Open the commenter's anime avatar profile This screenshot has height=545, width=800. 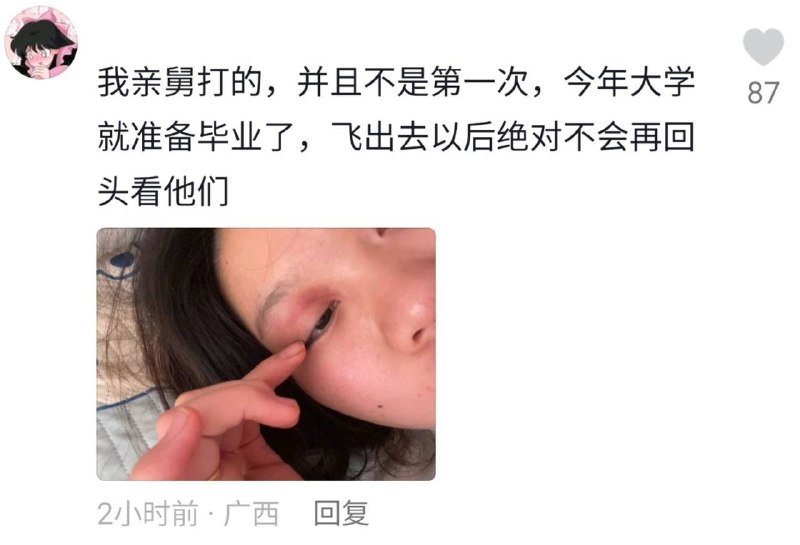[x=41, y=42]
